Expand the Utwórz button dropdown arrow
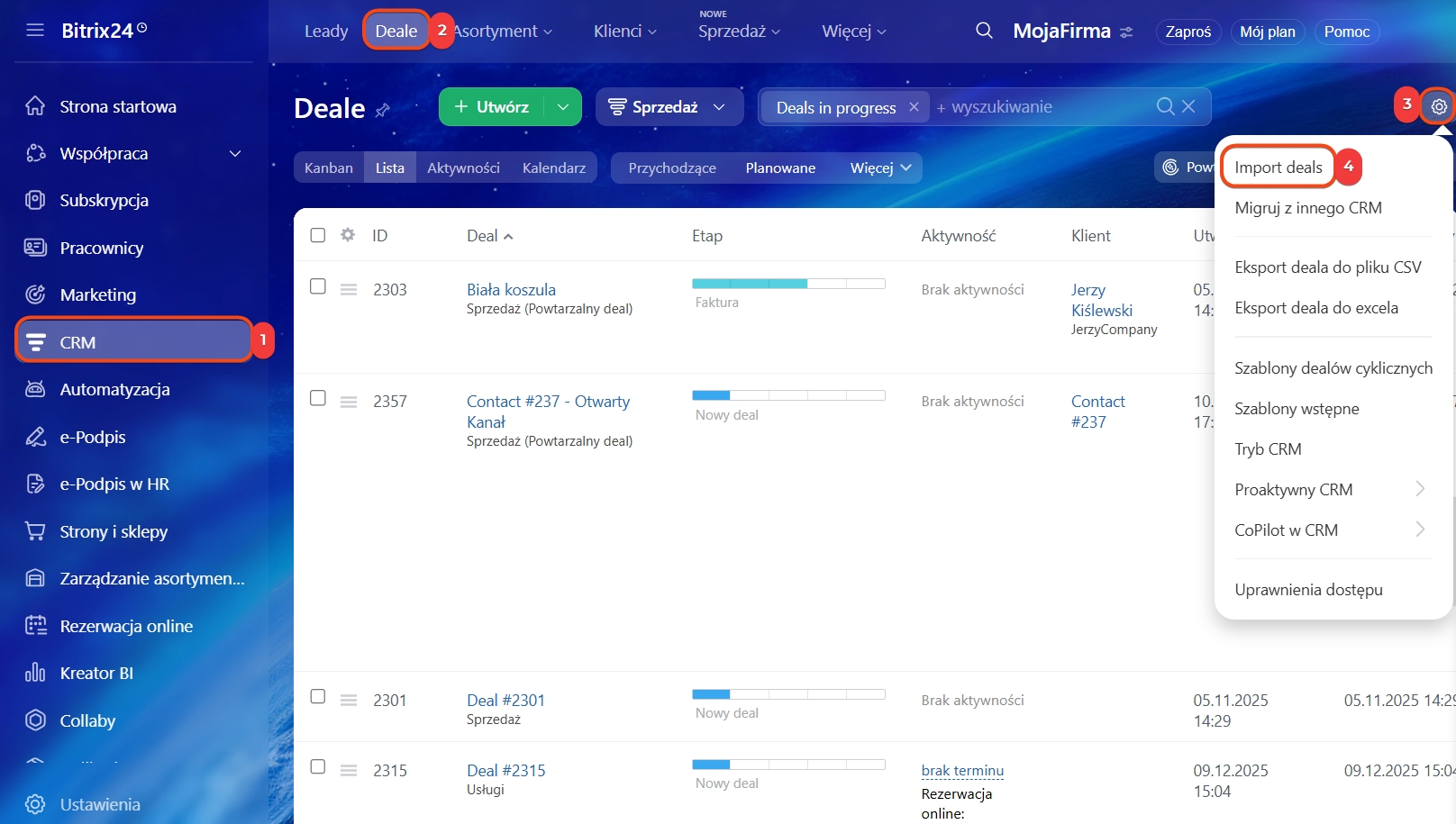 (563, 107)
